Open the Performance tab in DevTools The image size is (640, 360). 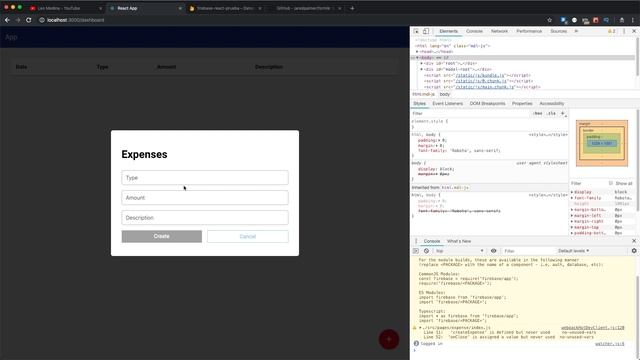tap(529, 31)
